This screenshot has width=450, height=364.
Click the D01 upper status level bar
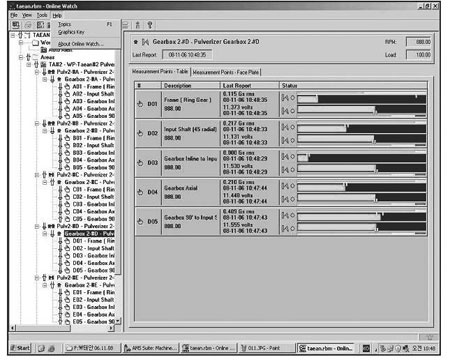pyautogui.click(x=362, y=99)
